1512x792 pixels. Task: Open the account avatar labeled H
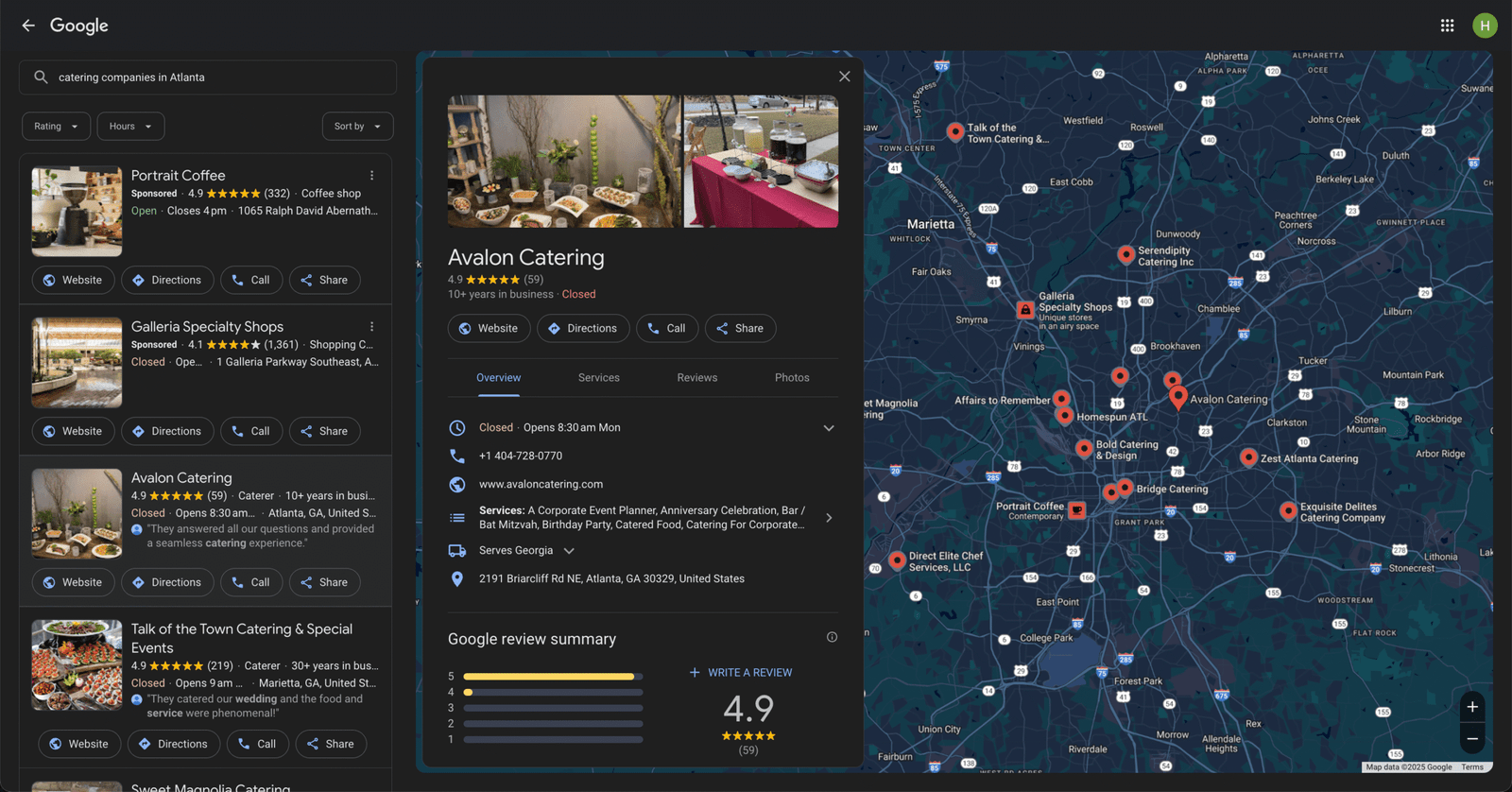pos(1485,26)
